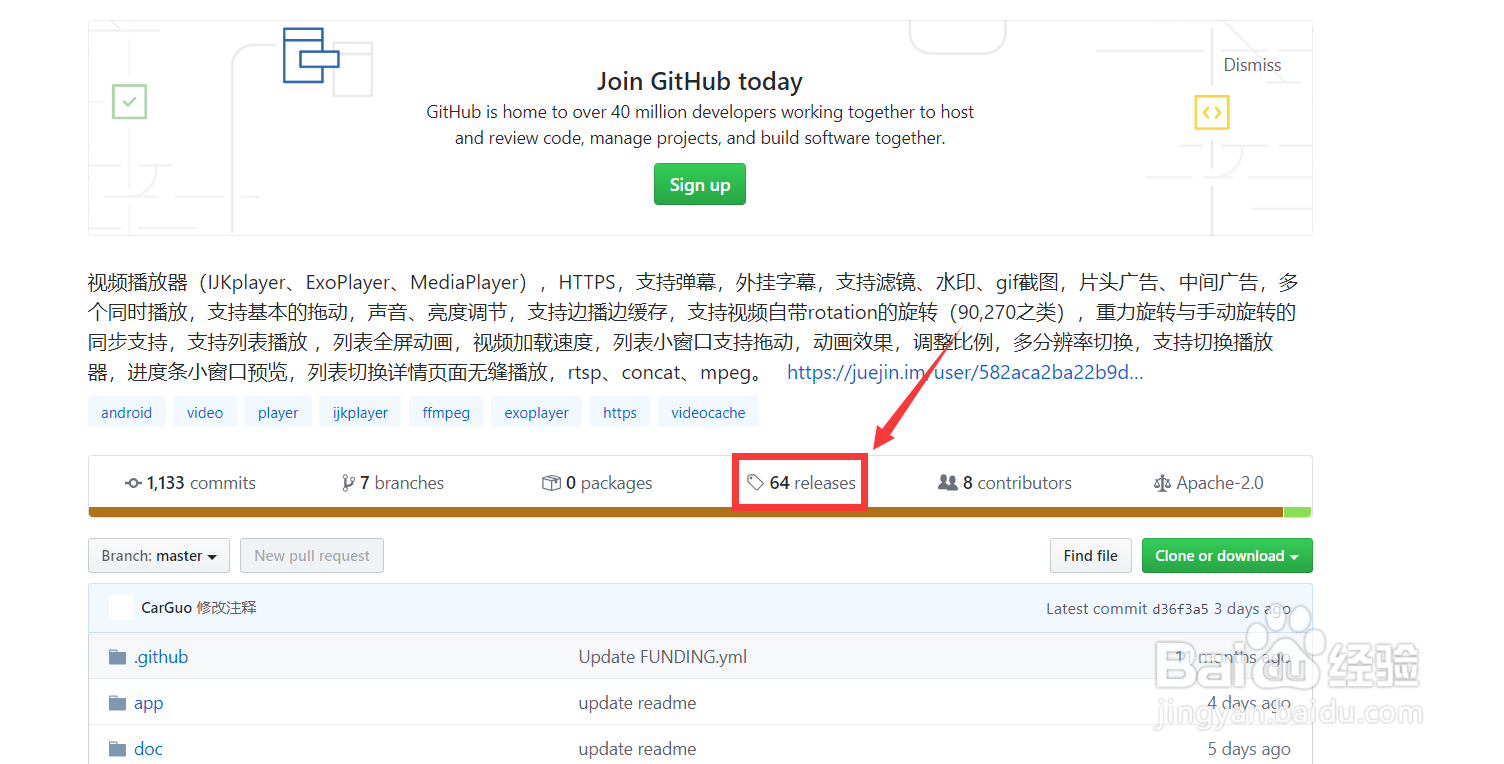Open the app folder
The image size is (1504, 764).
pos(148,703)
